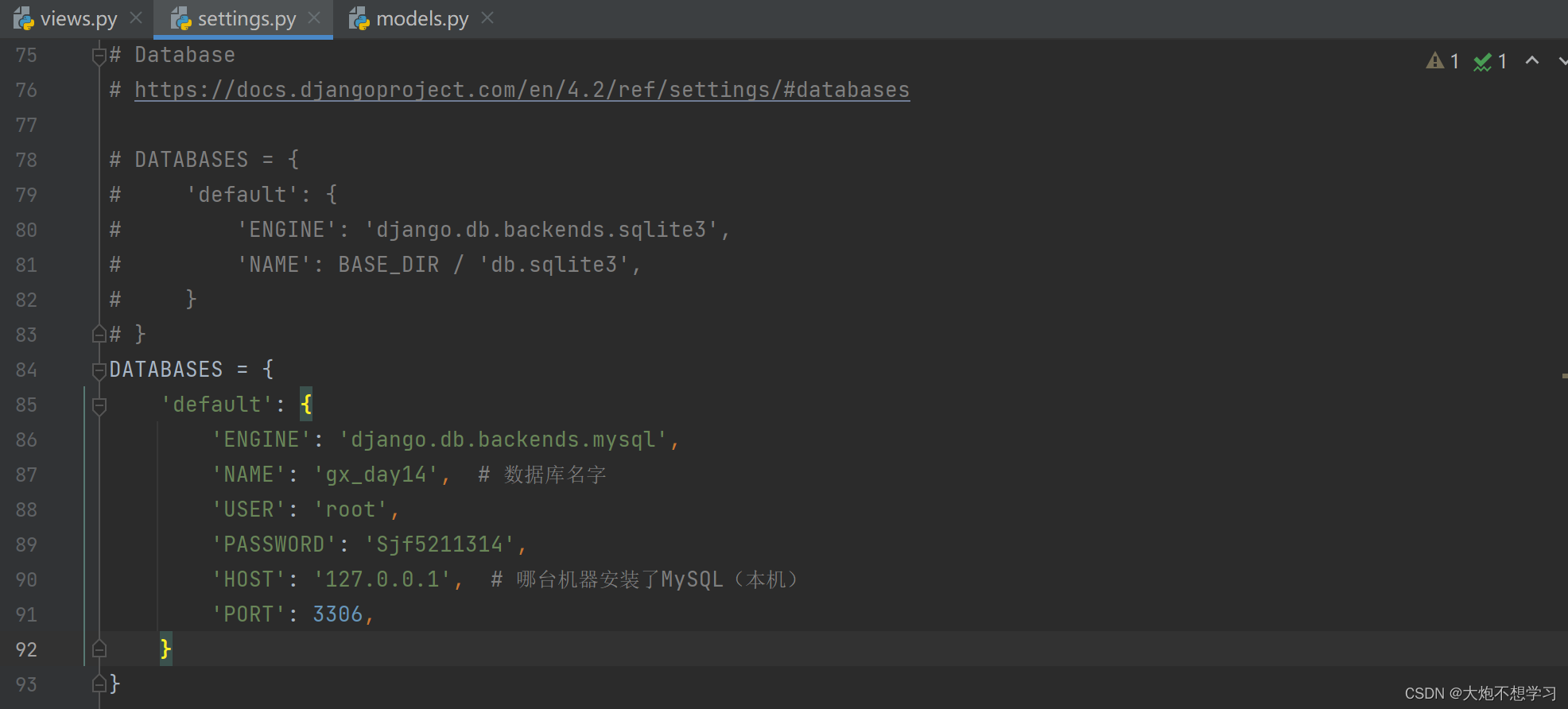Click the 'ENGINE' key on line 86
The height and width of the screenshot is (709, 1568).
click(262, 440)
